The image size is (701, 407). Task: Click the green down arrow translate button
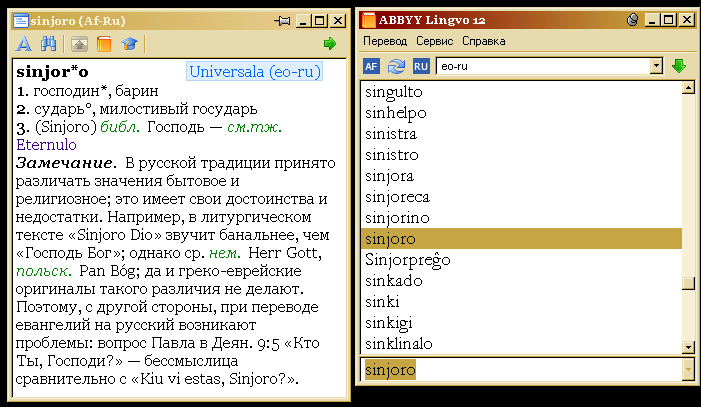[x=679, y=66]
